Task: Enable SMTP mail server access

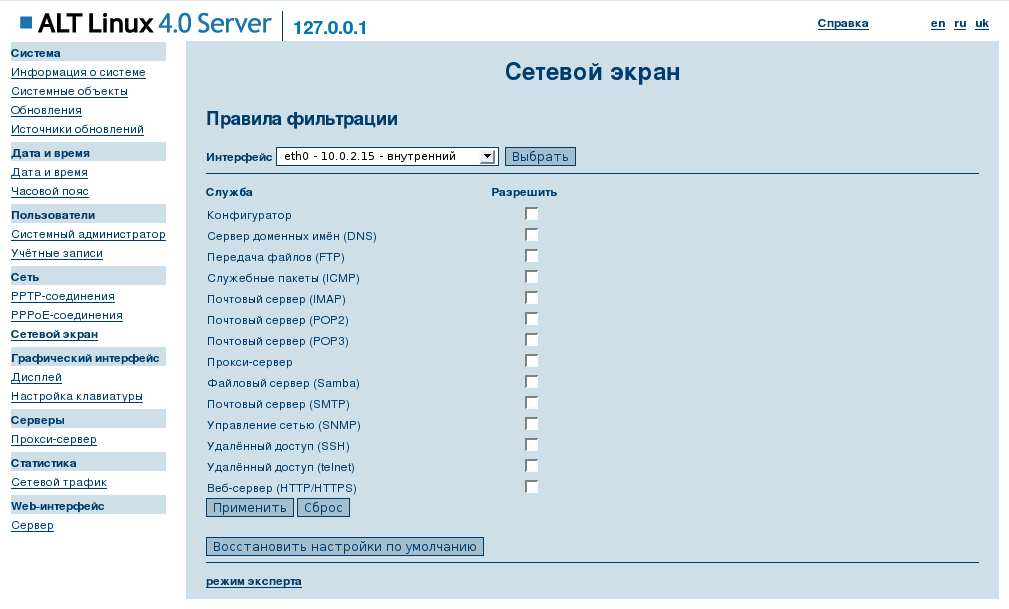Action: [x=532, y=402]
